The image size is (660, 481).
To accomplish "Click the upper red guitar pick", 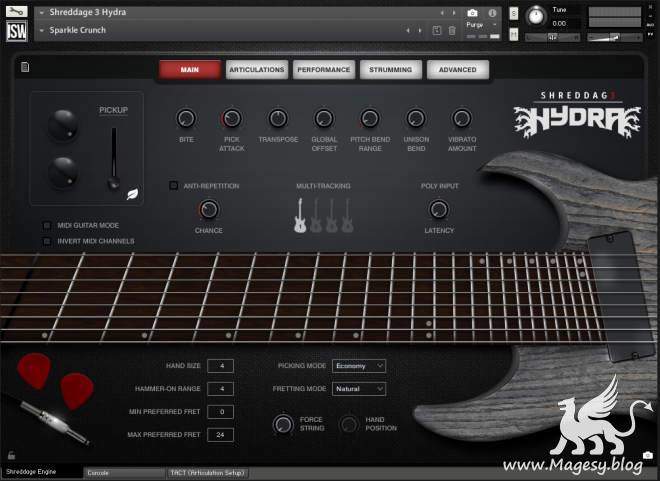I will (x=35, y=370).
